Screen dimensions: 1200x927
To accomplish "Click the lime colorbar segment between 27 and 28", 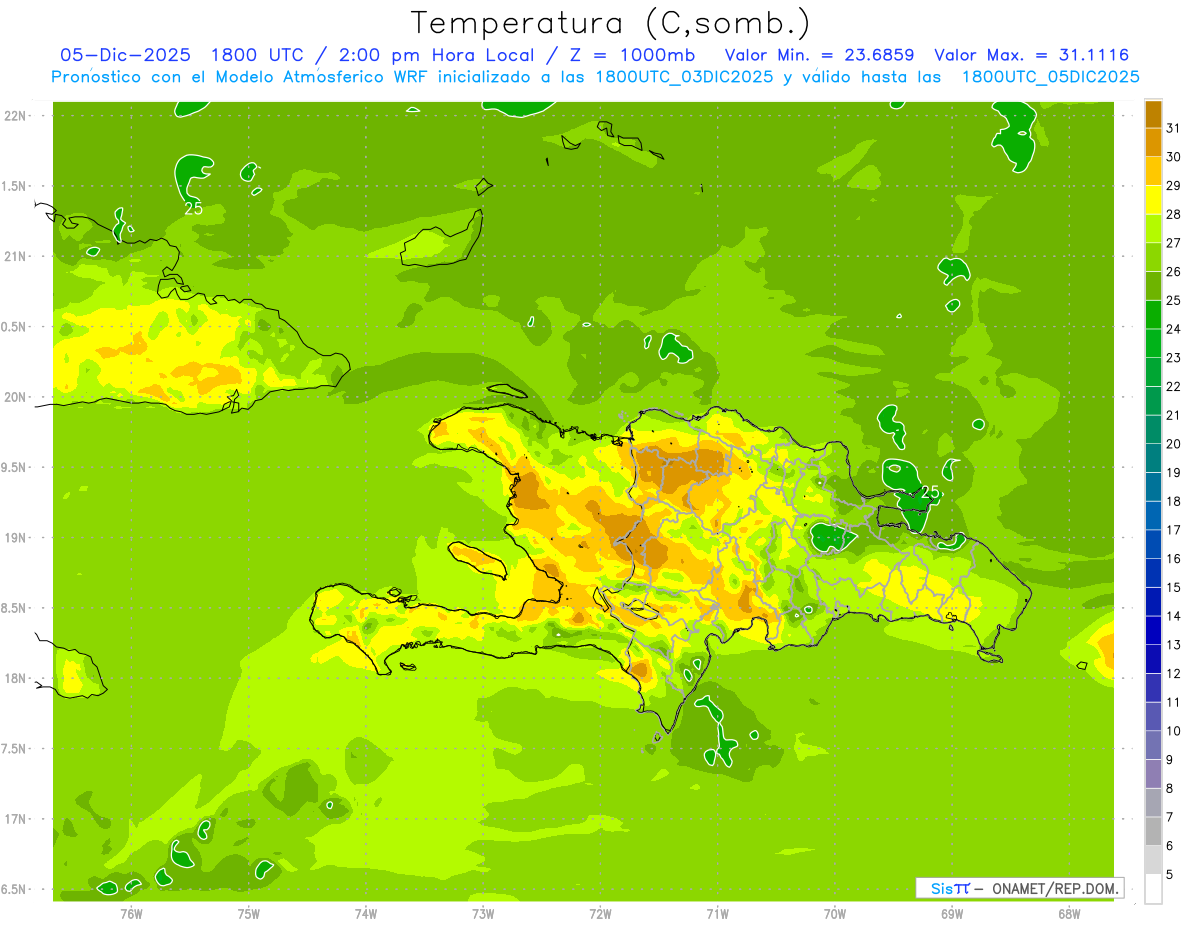I will click(x=1153, y=228).
